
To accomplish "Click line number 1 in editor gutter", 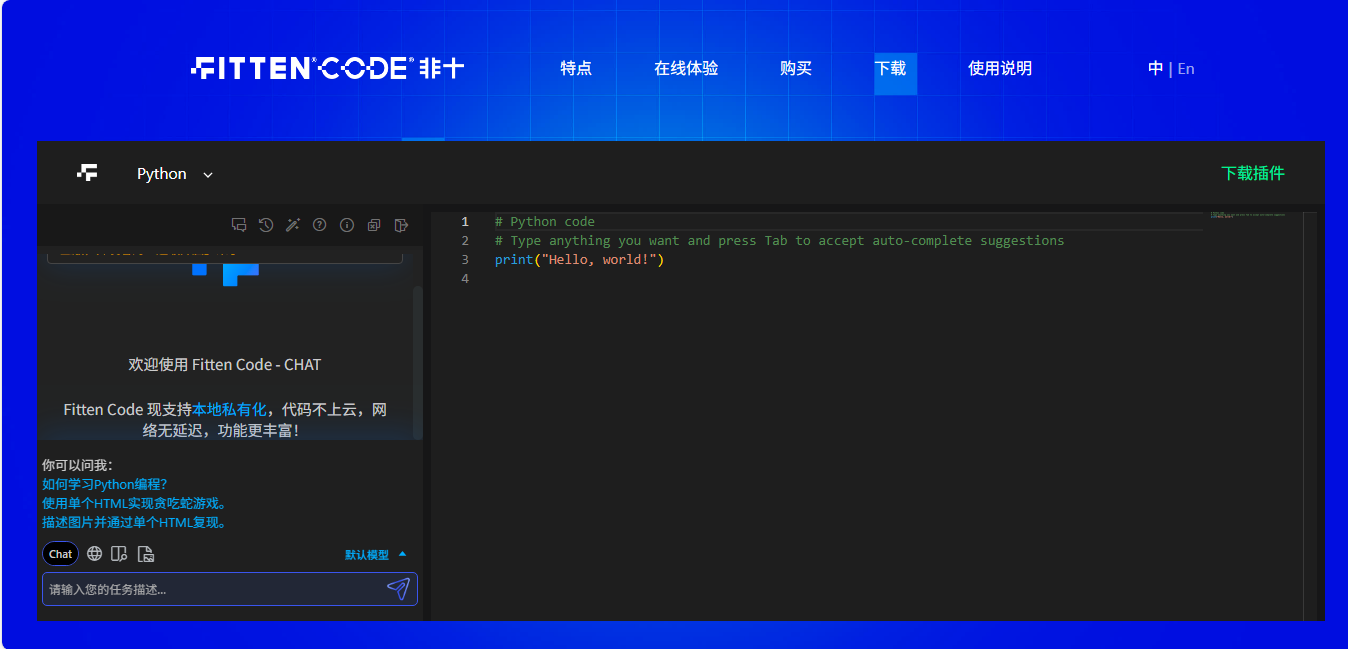I will (464, 222).
